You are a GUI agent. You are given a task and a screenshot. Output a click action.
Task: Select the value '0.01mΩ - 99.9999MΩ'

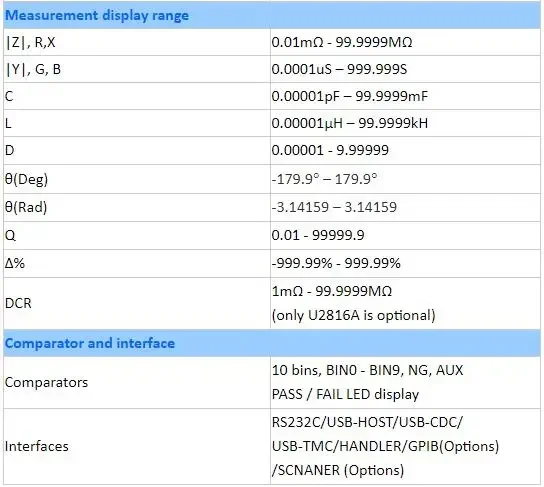pyautogui.click(x=342, y=42)
